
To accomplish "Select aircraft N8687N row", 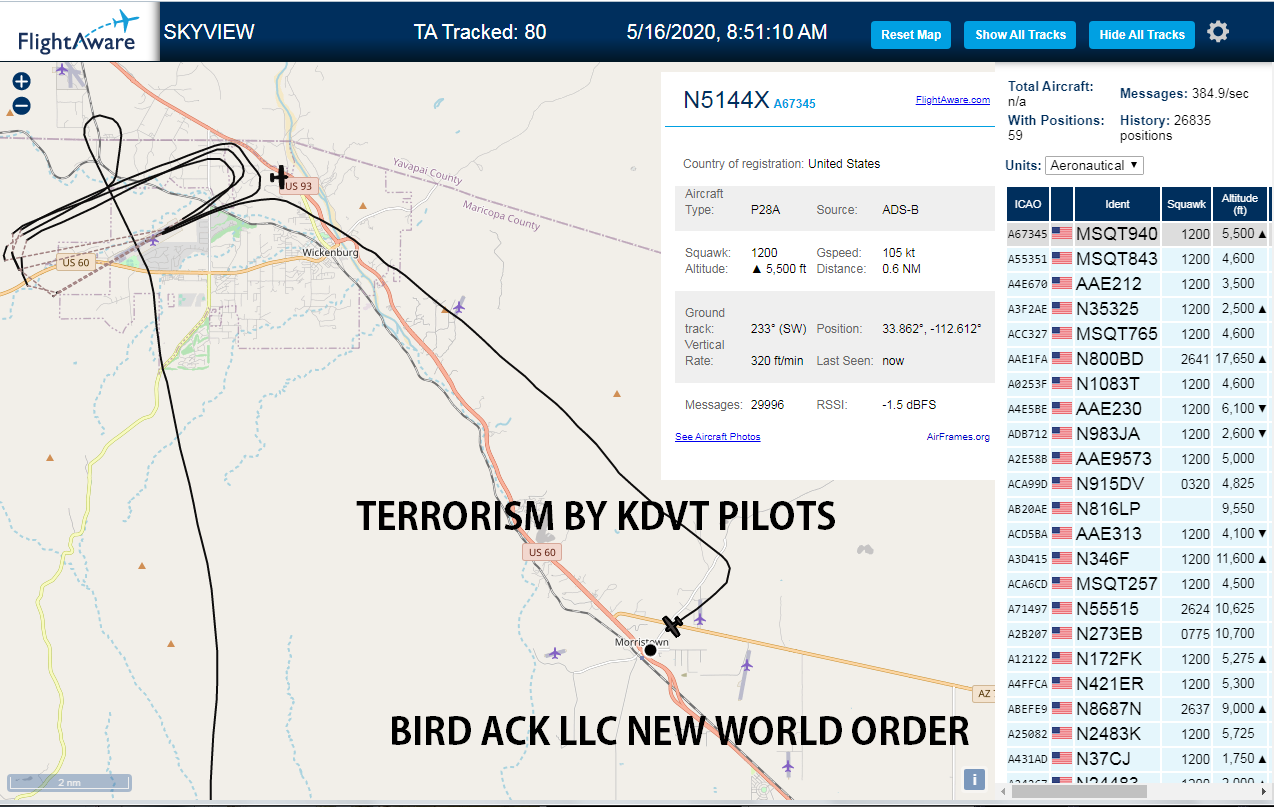I will (x=1138, y=709).
